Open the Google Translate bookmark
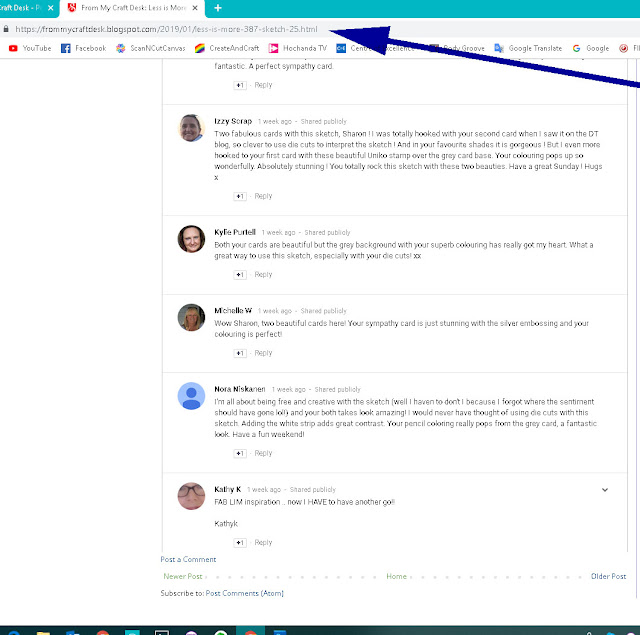Image resolution: width=640 pixels, height=635 pixels. coord(528,48)
